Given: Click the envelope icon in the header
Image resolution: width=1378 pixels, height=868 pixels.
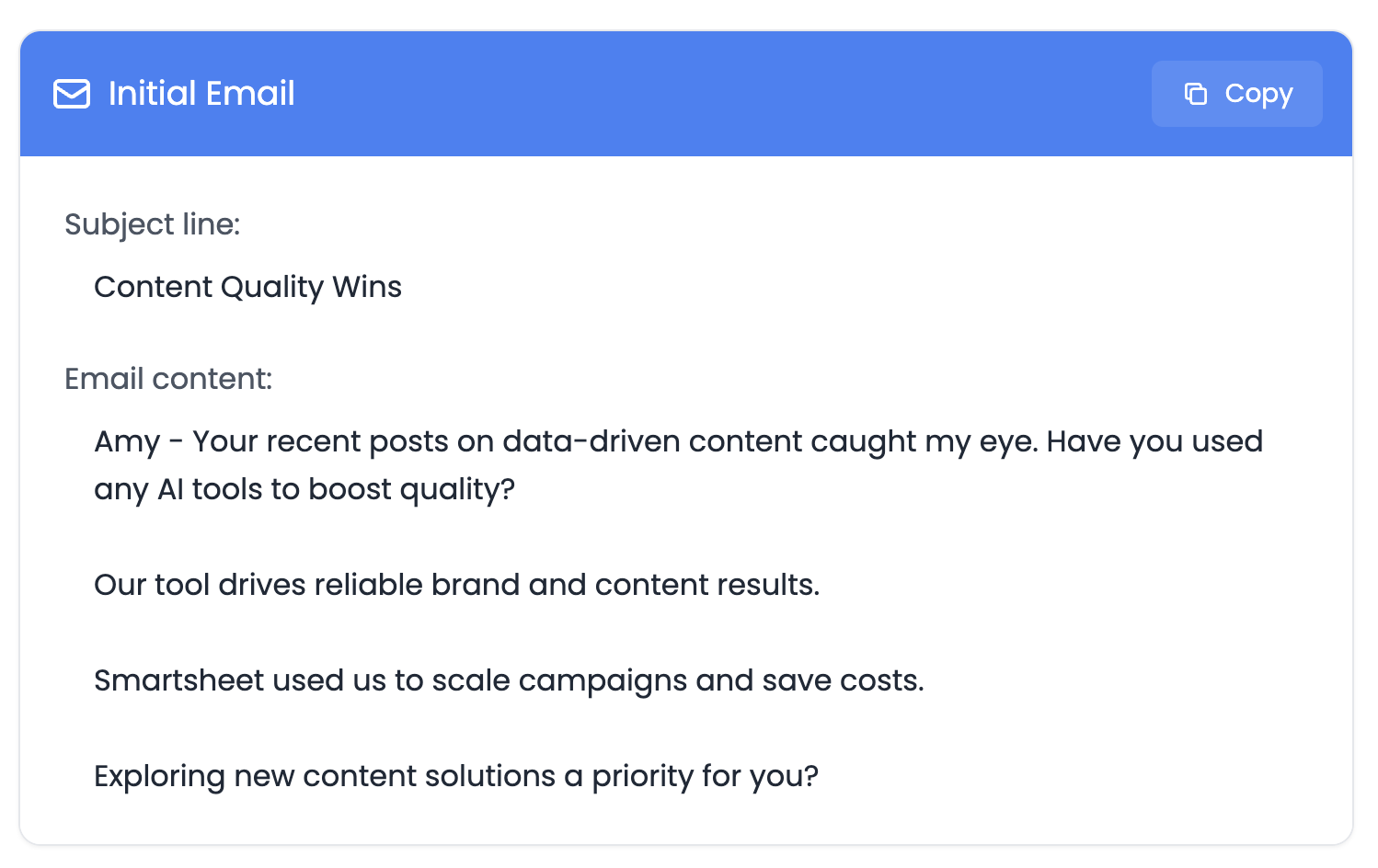Looking at the screenshot, I should (72, 94).
